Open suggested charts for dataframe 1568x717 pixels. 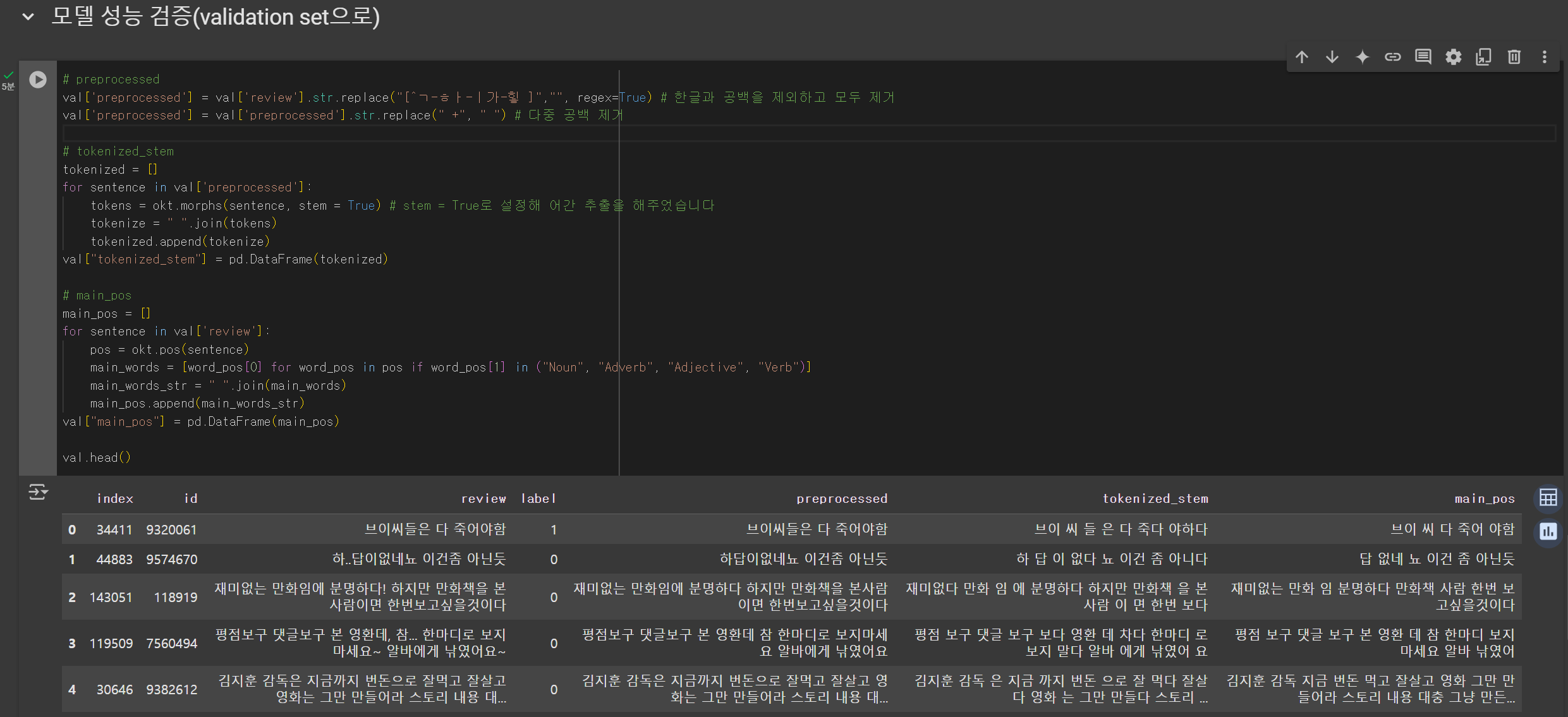1548,531
